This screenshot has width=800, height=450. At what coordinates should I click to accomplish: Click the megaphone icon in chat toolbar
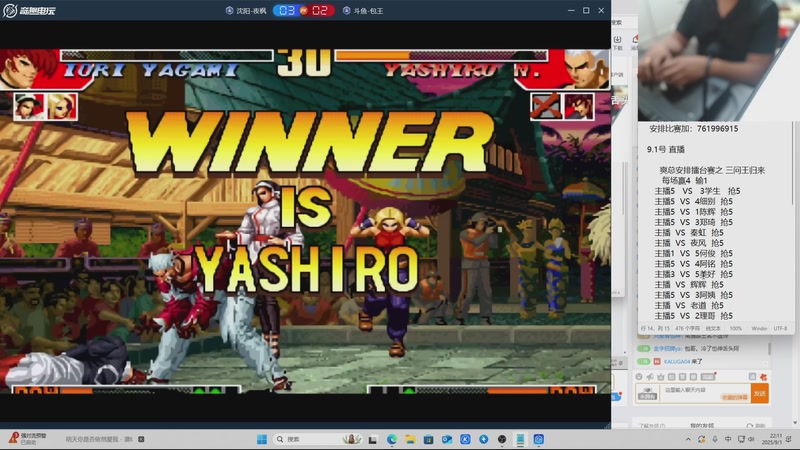(x=650, y=377)
